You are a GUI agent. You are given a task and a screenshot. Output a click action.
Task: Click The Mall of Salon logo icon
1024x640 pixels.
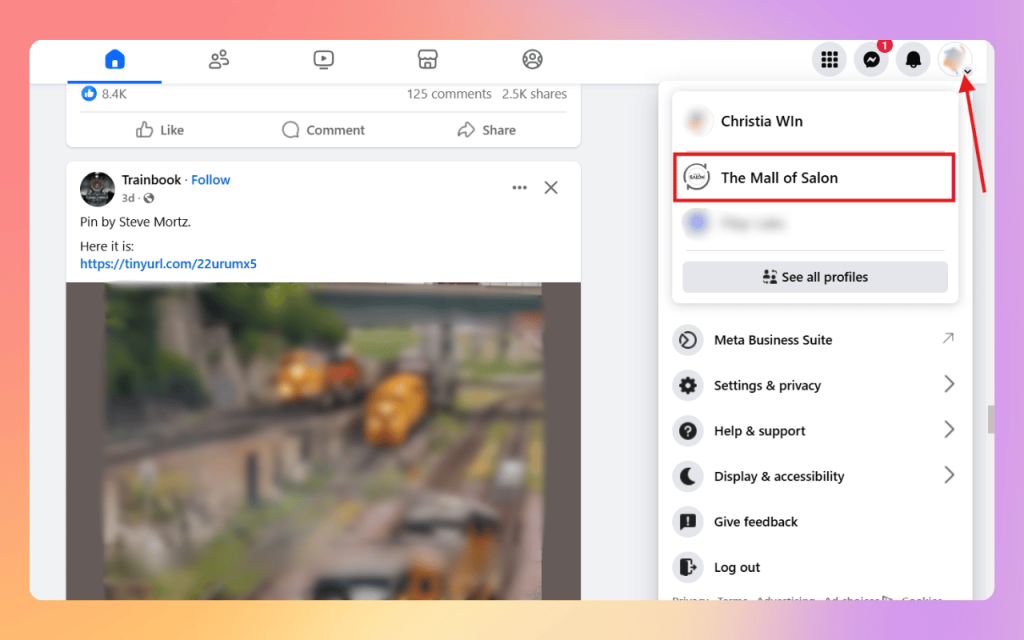[697, 178]
